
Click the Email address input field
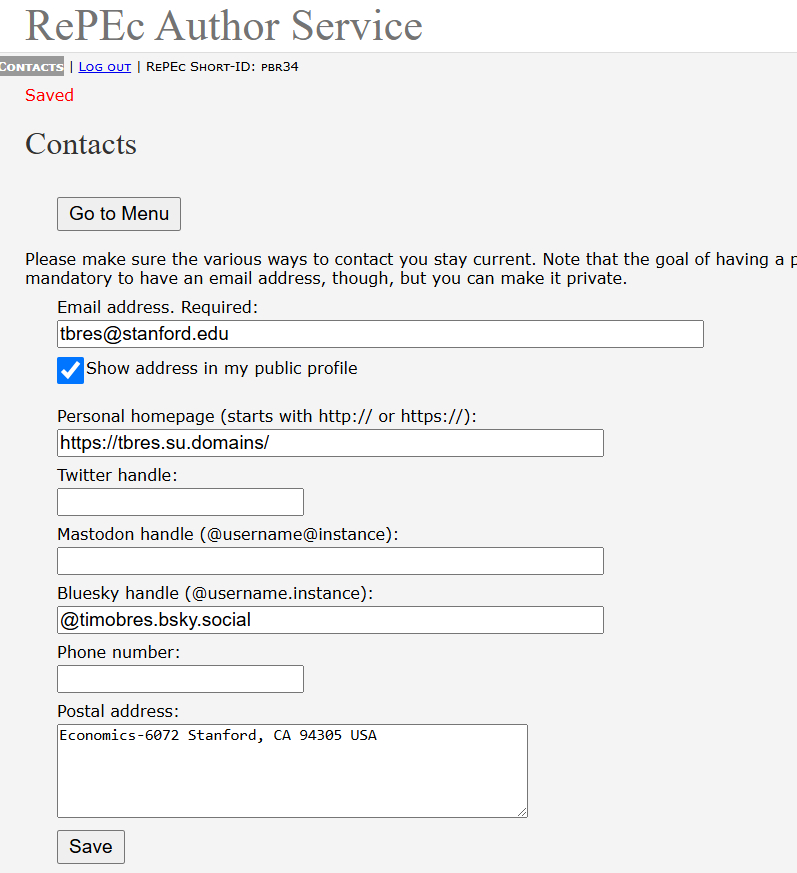click(380, 334)
